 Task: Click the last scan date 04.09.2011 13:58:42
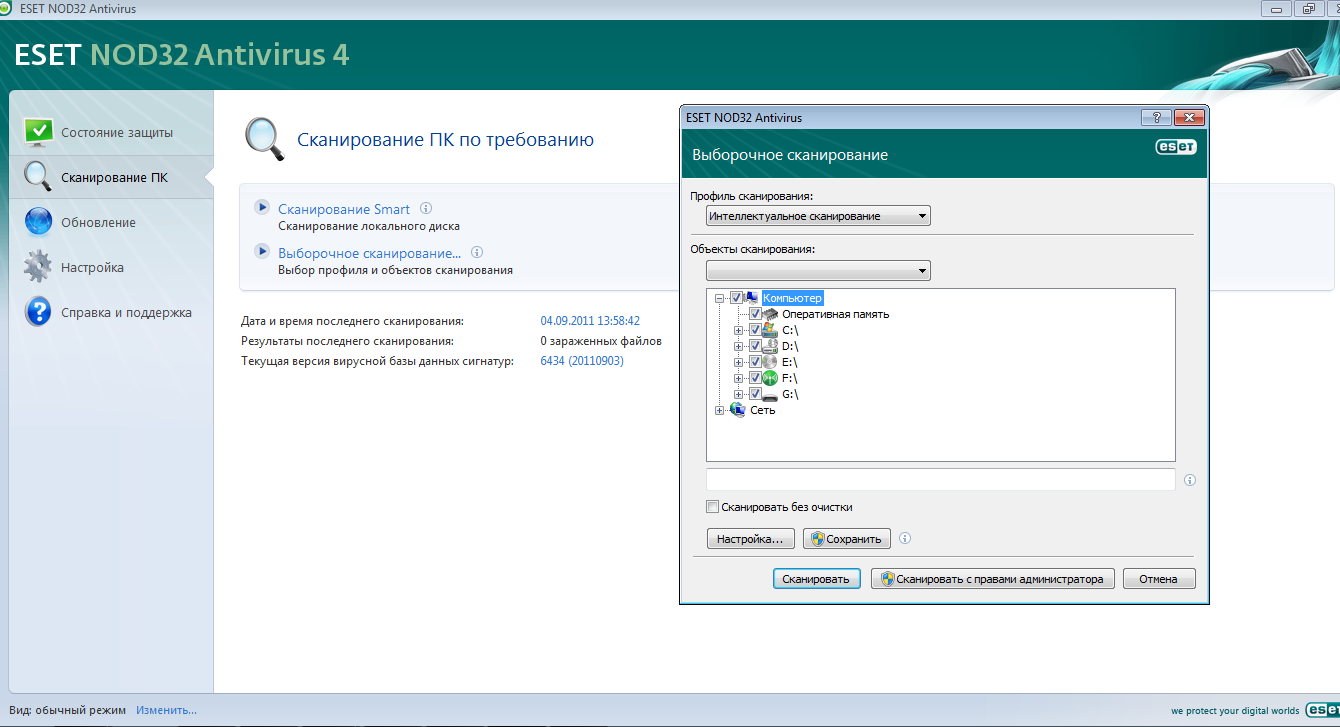pos(590,321)
